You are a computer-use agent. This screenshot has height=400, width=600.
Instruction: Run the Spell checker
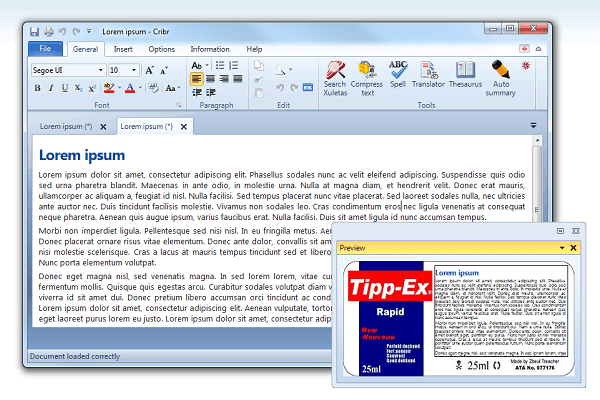tap(398, 73)
